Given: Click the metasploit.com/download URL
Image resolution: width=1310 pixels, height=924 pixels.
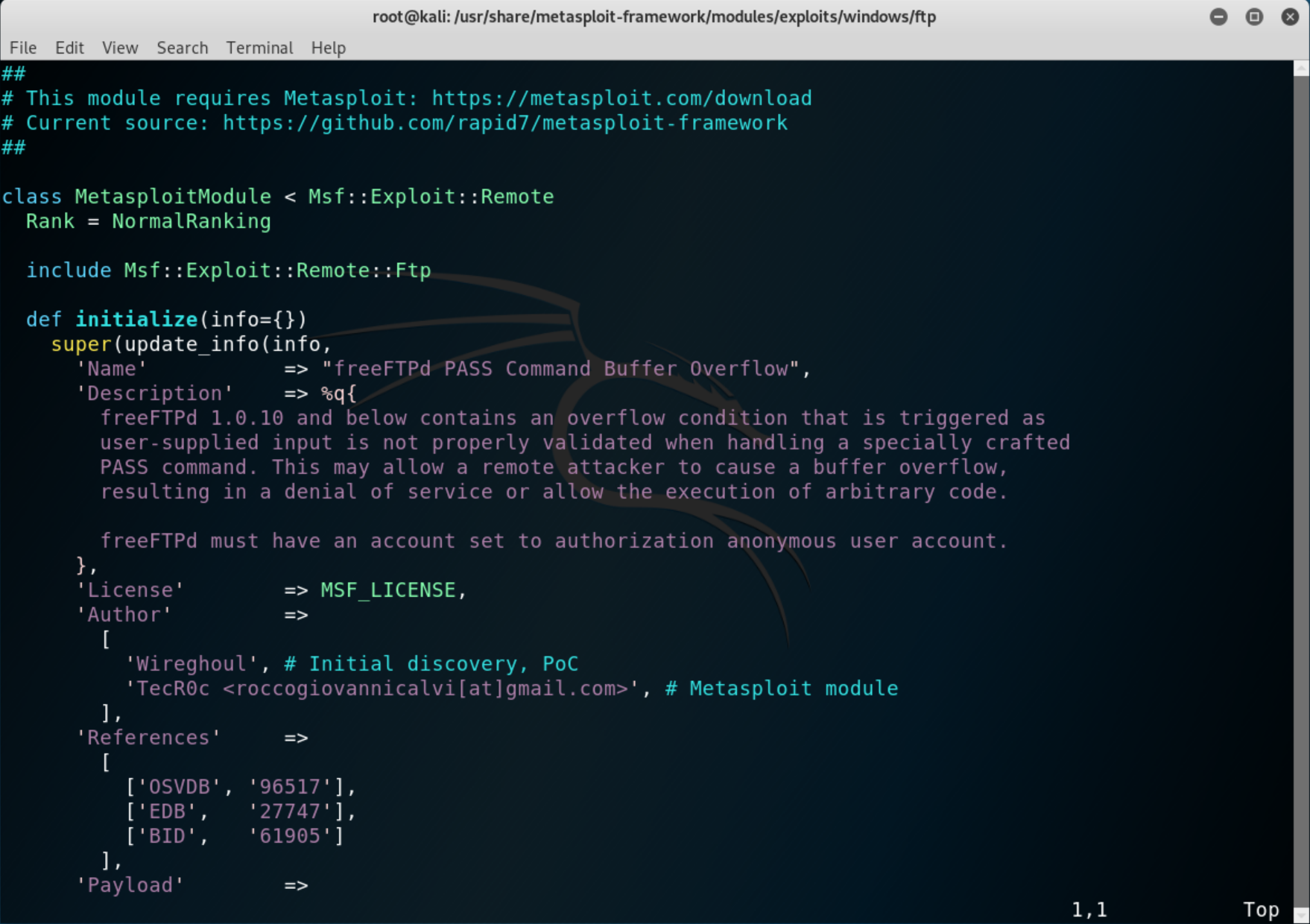Looking at the screenshot, I should (x=621, y=98).
